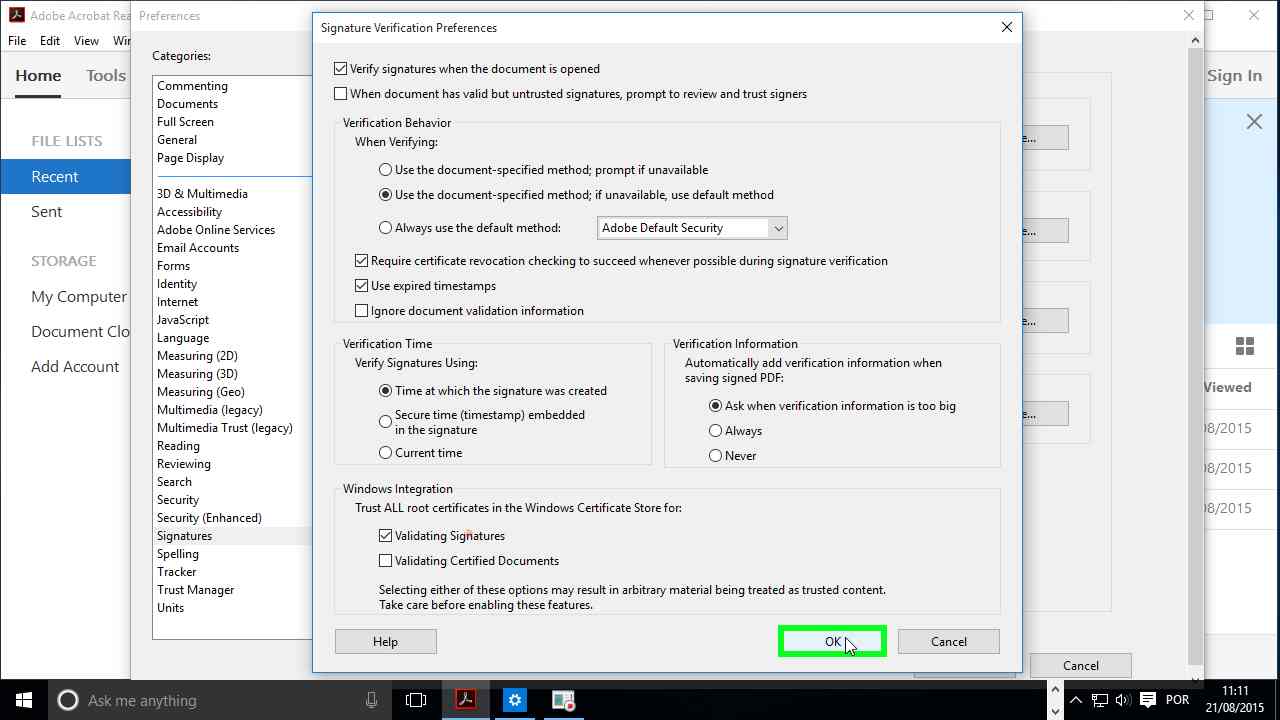
Task: Open the File menu
Action: tap(18, 41)
